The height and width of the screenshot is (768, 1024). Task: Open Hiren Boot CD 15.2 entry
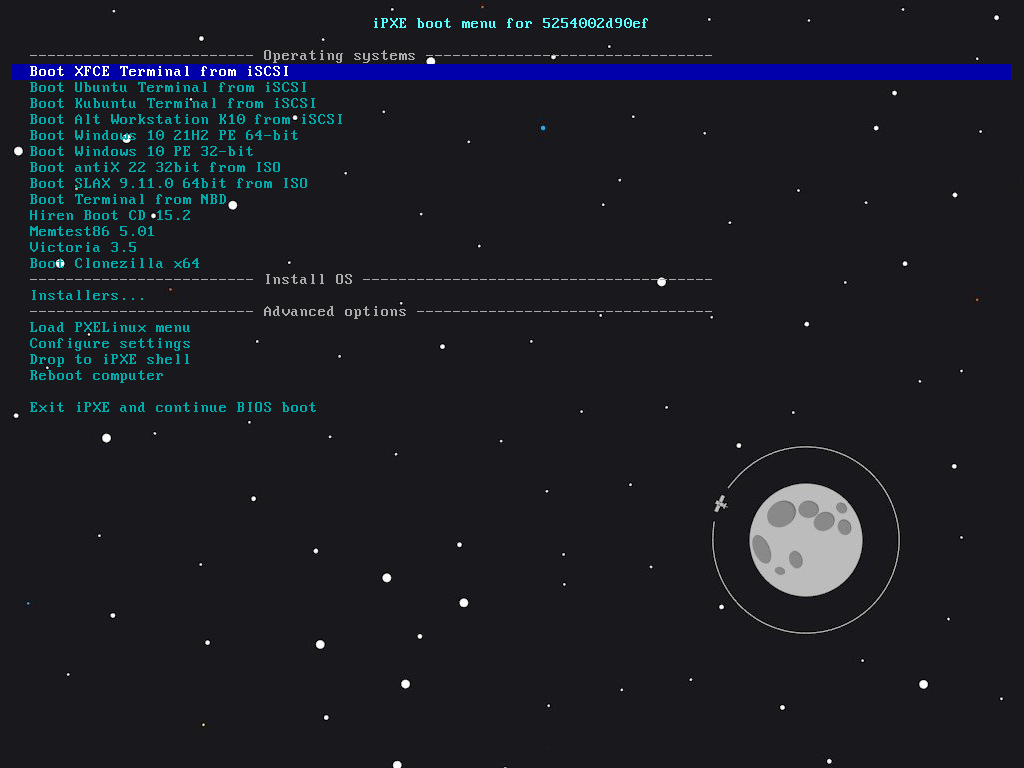[110, 216]
